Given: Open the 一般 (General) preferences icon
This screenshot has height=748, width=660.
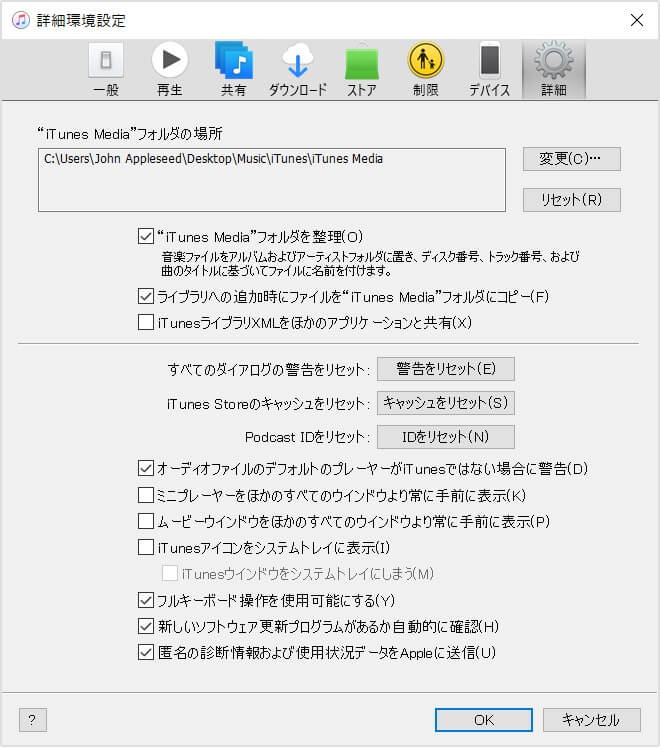Looking at the screenshot, I should (106, 70).
